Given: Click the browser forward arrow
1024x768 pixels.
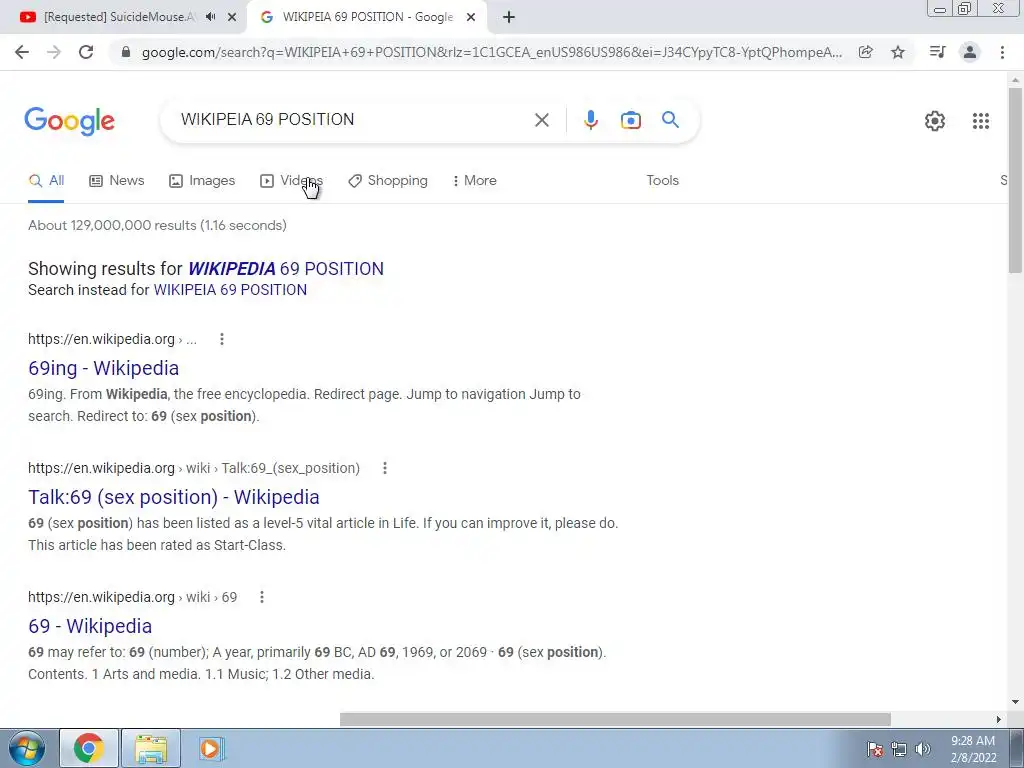Looking at the screenshot, I should pos(54,52).
